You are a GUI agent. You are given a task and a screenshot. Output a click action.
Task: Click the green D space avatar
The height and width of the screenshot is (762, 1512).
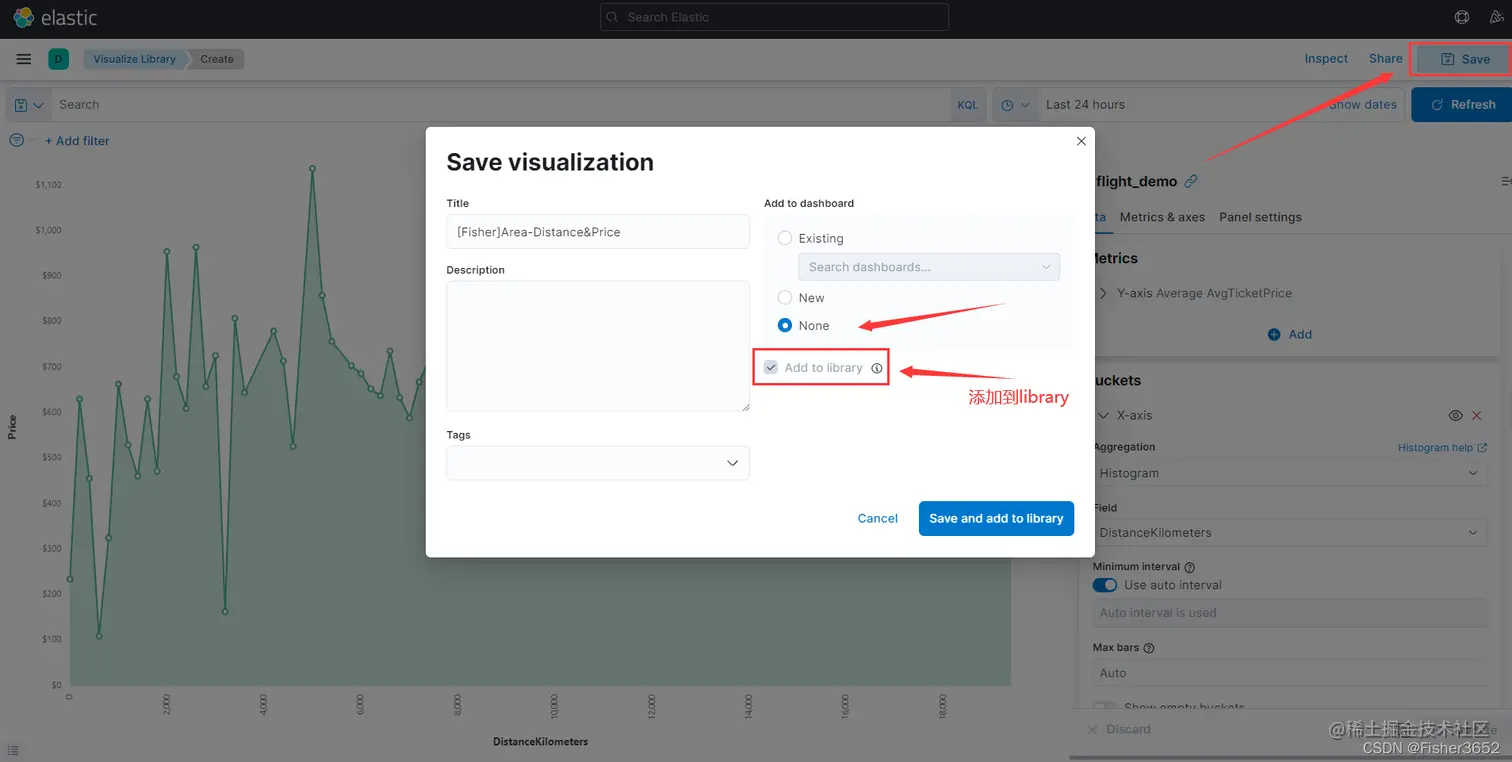(58, 59)
